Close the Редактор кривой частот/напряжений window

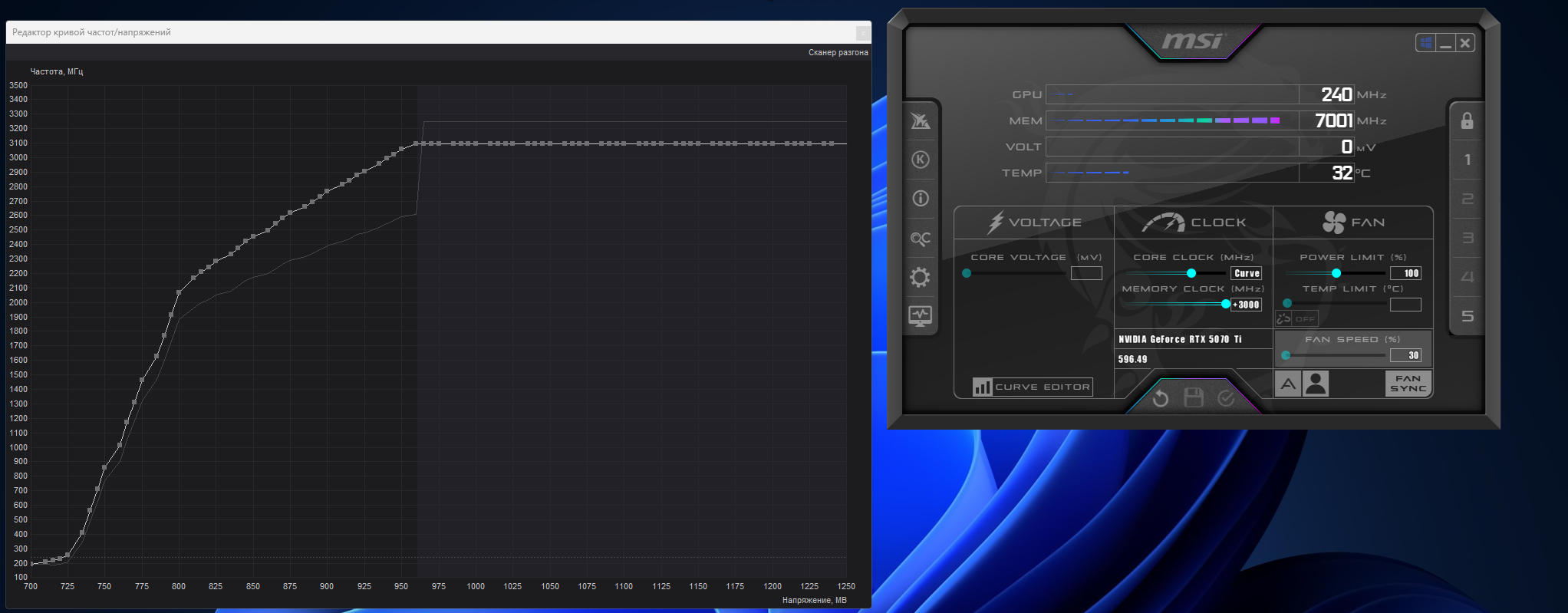[863, 32]
